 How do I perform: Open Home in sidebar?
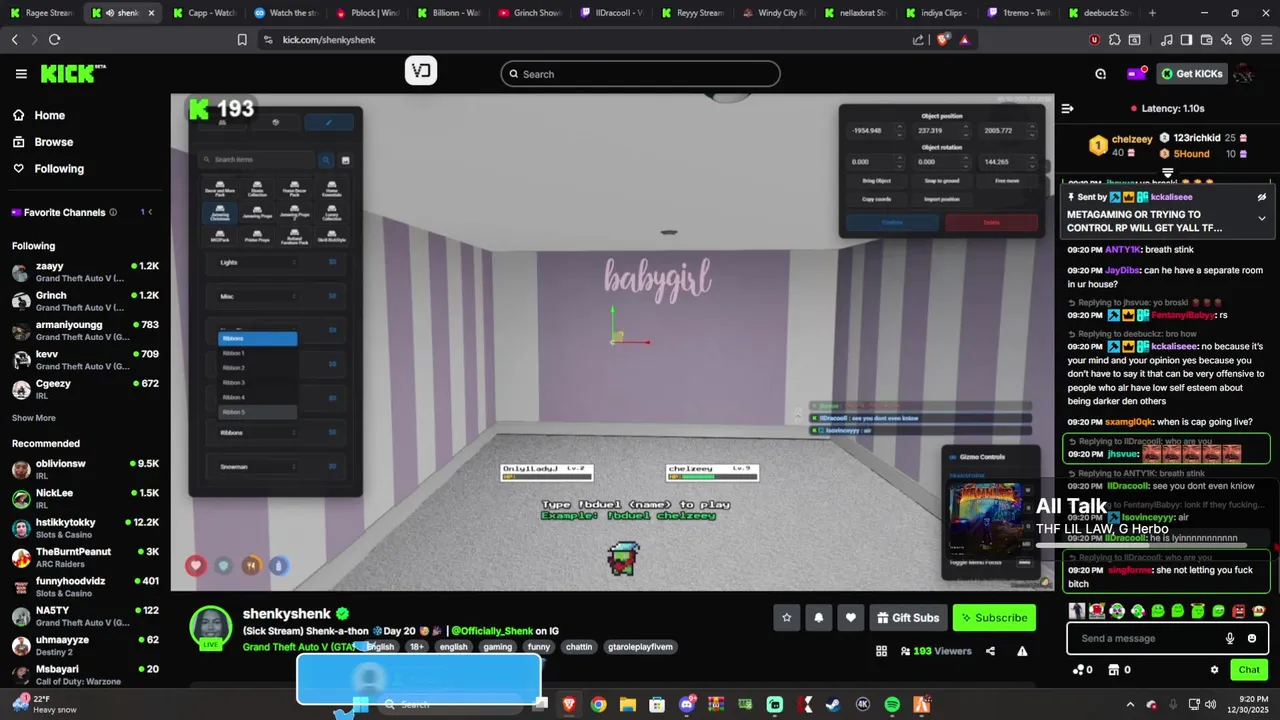click(39, 115)
